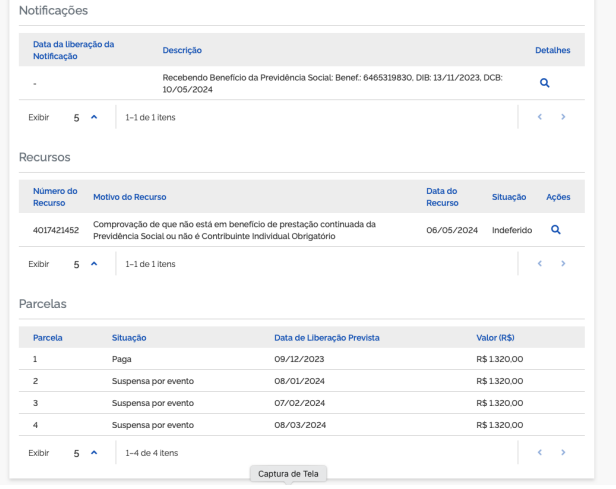This screenshot has width=616, height=489.
Task: Select the date 08/03/2024
Action: coord(300,425)
